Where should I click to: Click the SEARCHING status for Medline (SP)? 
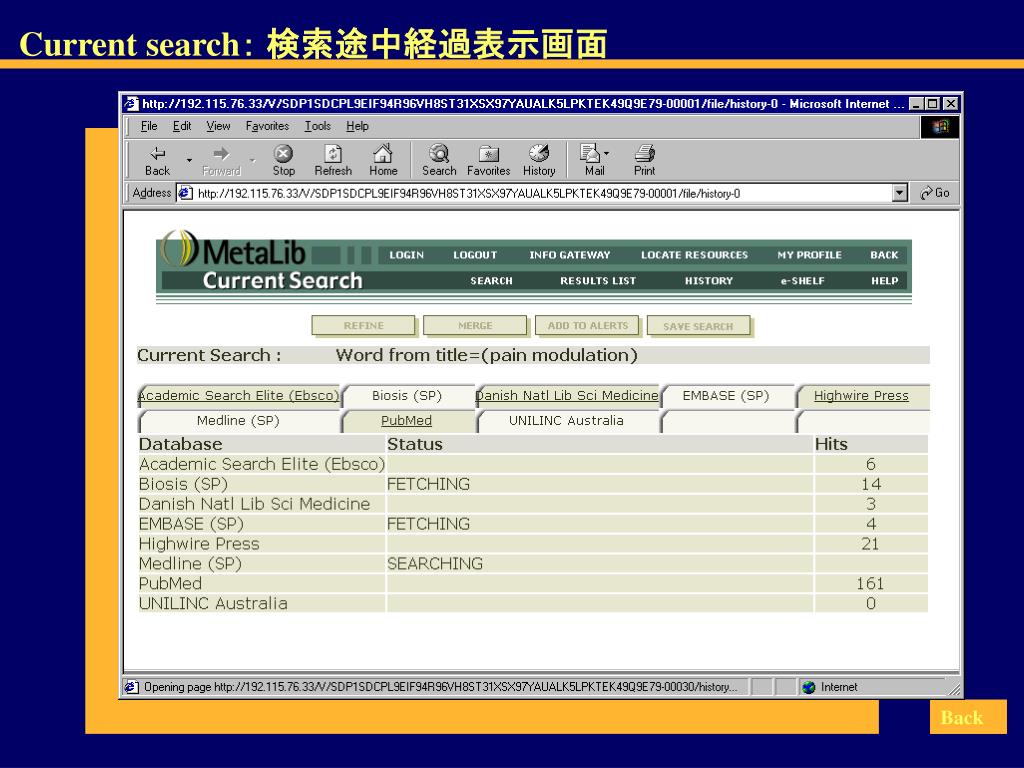(435, 564)
